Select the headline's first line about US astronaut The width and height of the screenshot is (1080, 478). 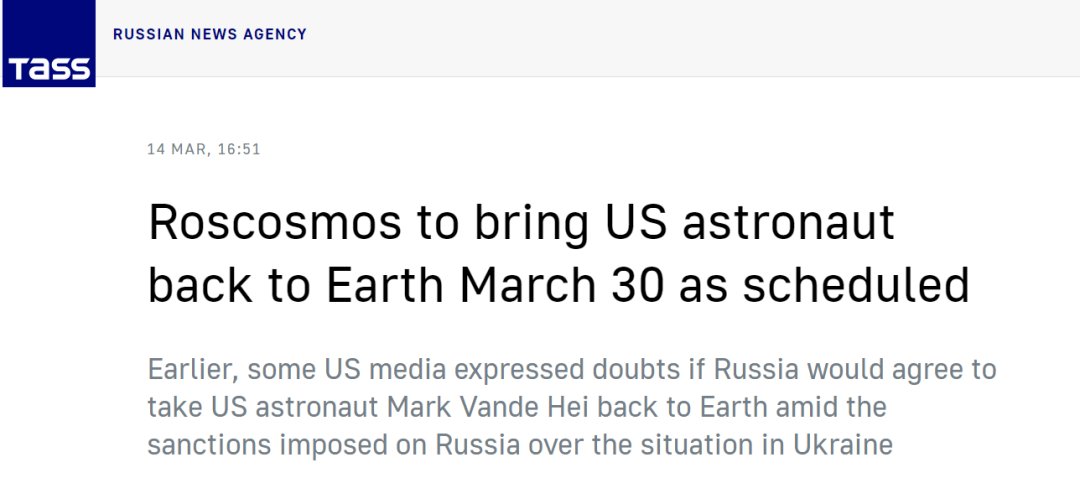click(521, 223)
